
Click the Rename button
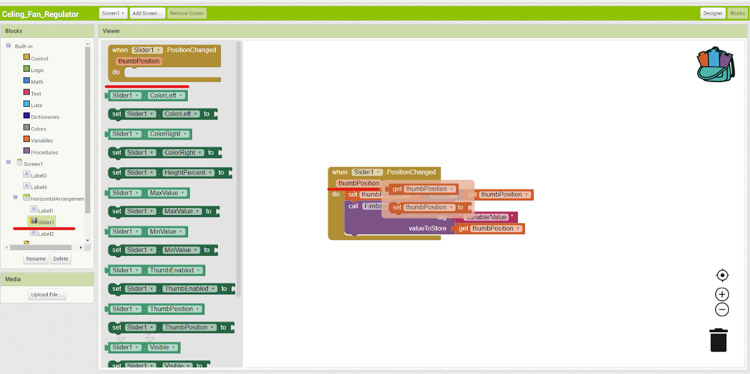coord(36,259)
